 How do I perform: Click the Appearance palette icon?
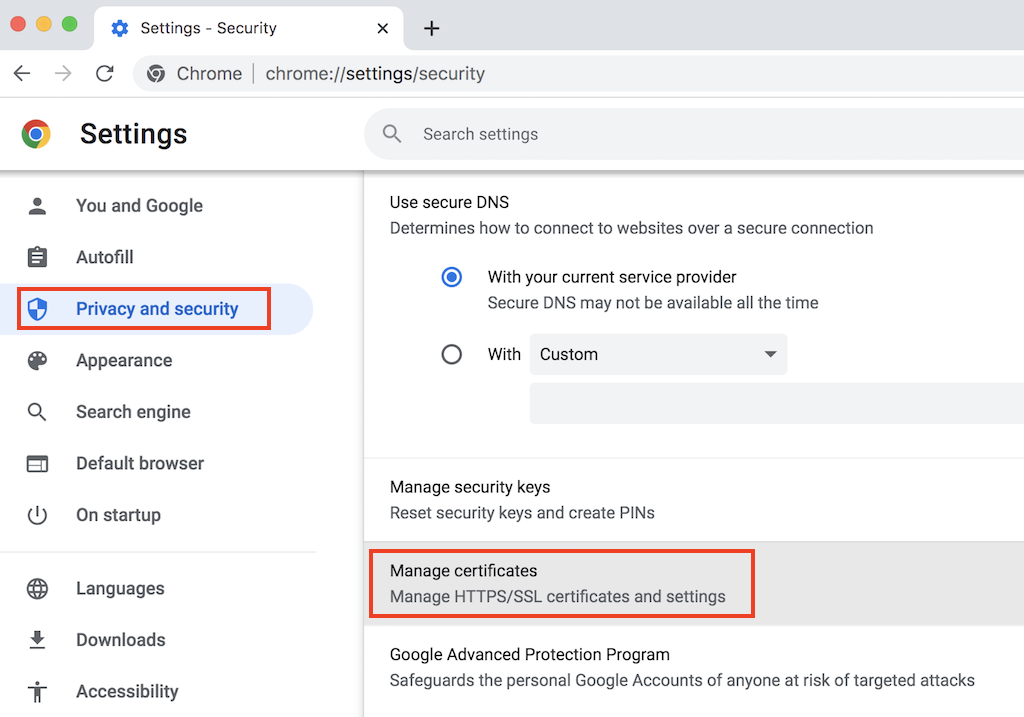click(x=37, y=360)
